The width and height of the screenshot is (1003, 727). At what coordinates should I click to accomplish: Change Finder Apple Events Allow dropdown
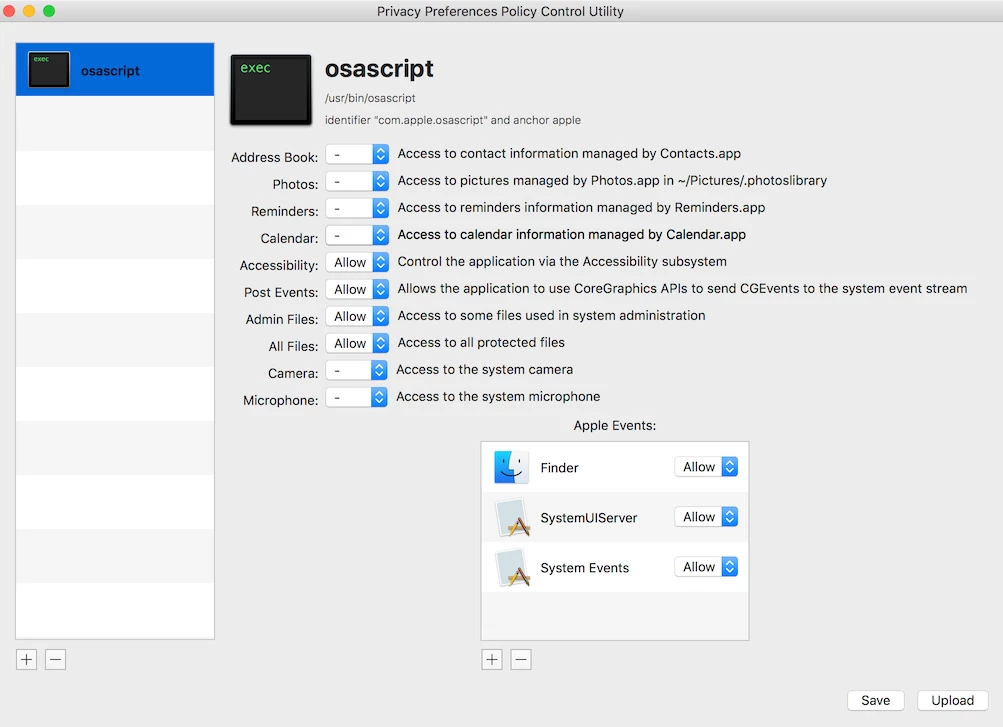click(706, 467)
